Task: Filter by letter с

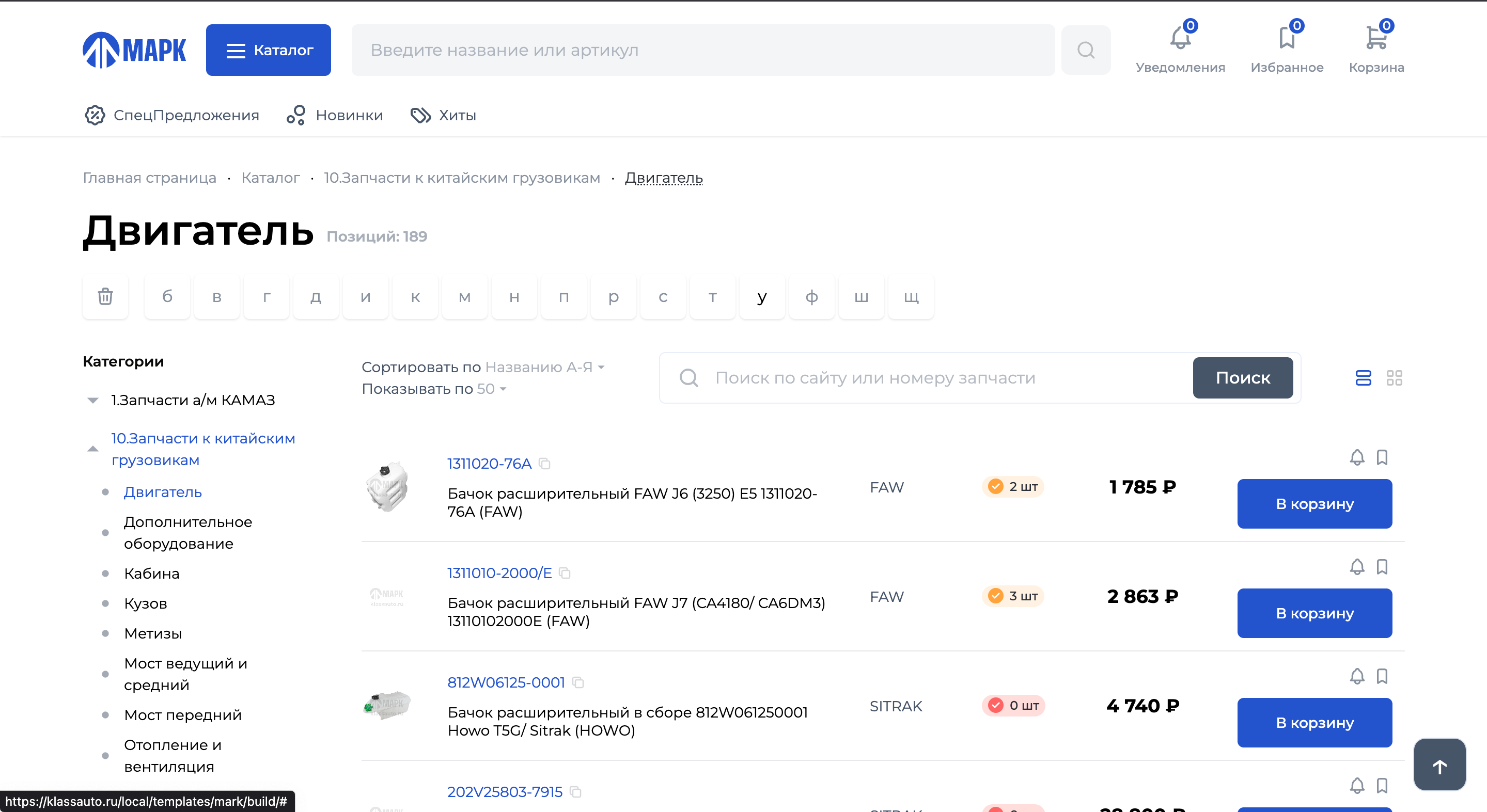Action: (x=663, y=297)
